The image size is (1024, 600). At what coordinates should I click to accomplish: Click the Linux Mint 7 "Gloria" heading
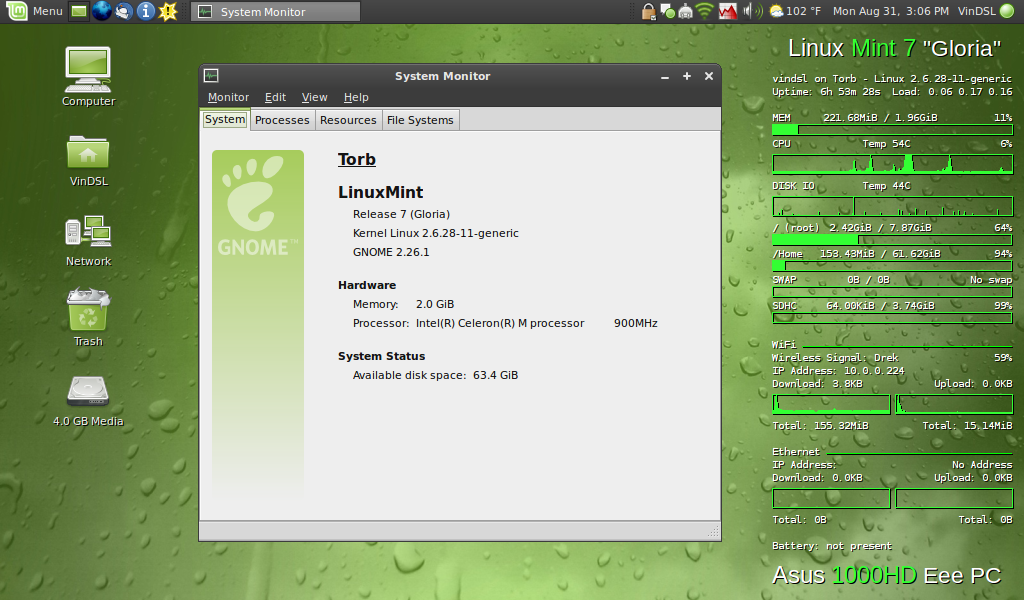click(894, 48)
